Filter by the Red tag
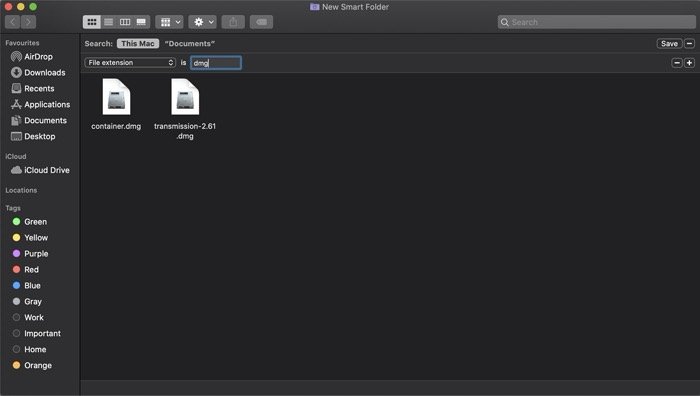This screenshot has width=700, height=396. point(26,270)
